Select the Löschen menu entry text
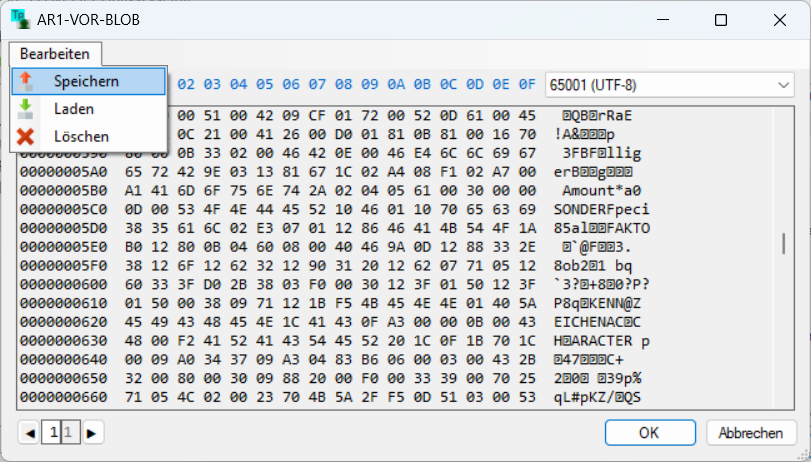Viewport: 811px width, 462px height. pos(82,136)
